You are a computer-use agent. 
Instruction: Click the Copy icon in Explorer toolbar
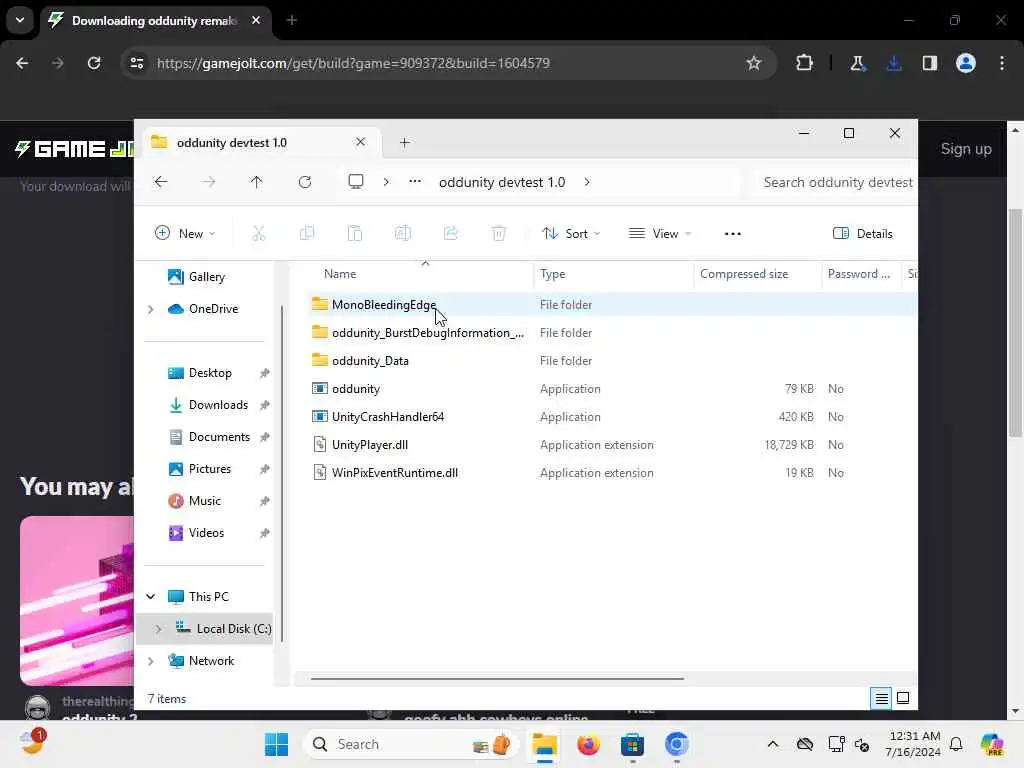(306, 233)
